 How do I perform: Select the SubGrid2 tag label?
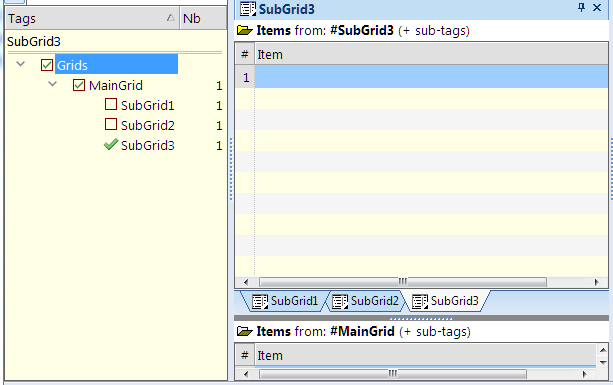click(147, 125)
